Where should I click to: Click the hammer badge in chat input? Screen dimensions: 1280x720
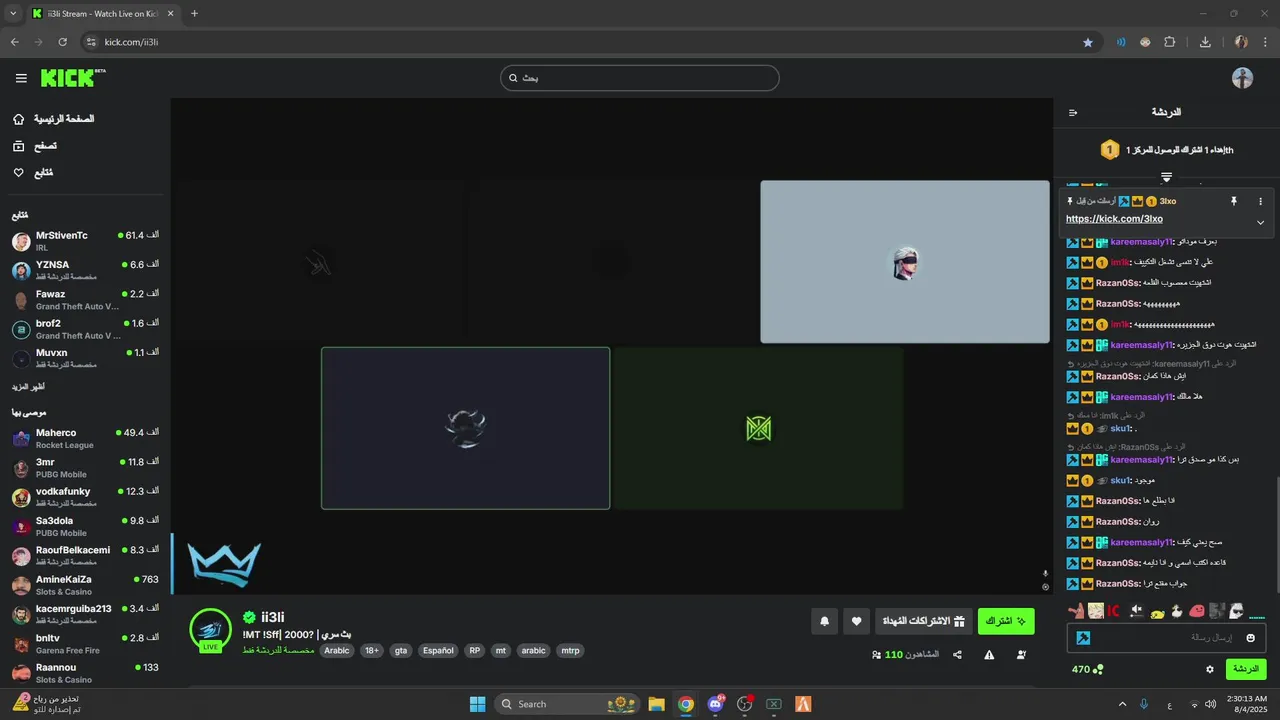1083,638
